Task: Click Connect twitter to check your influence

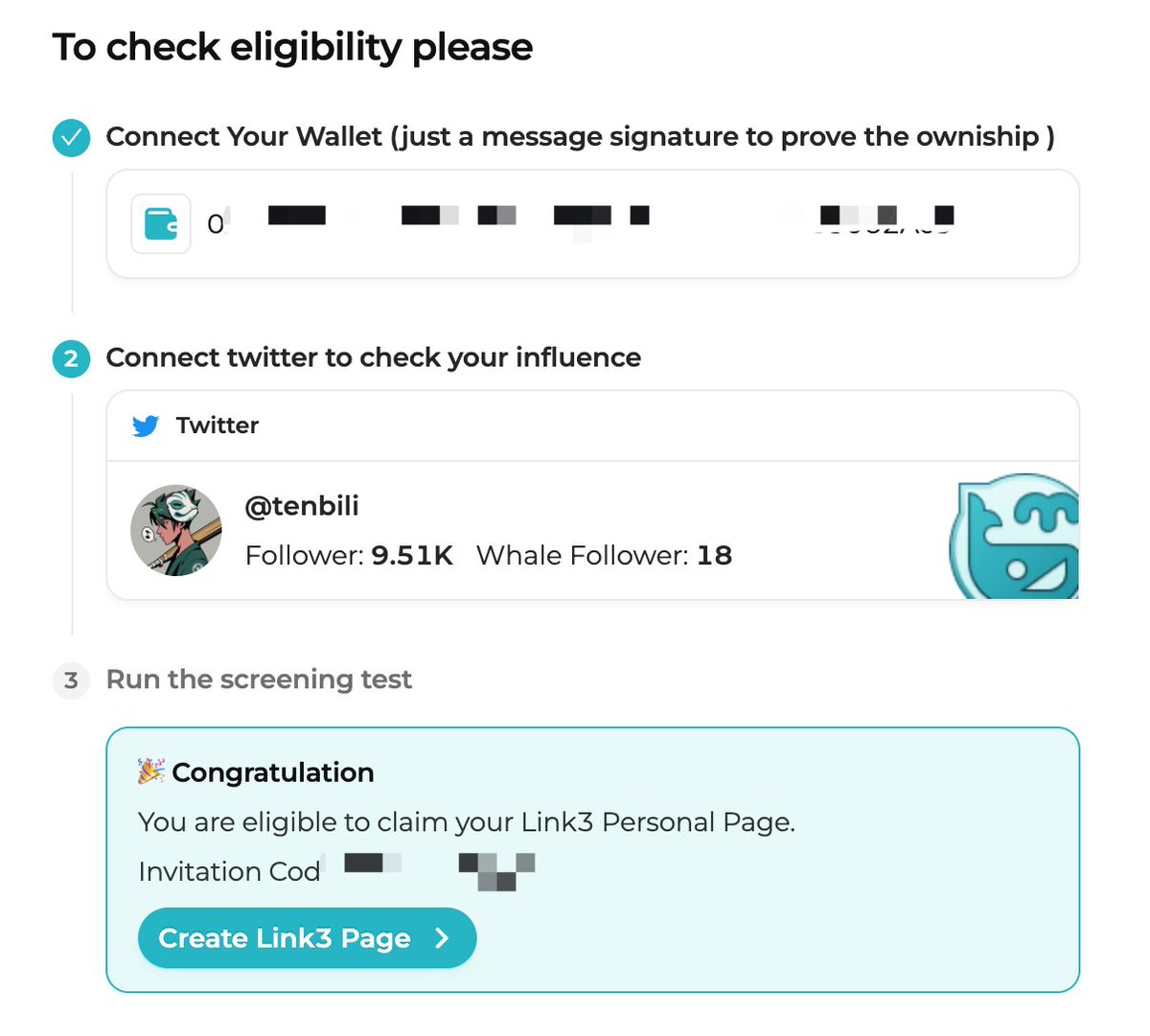Action: (x=374, y=357)
